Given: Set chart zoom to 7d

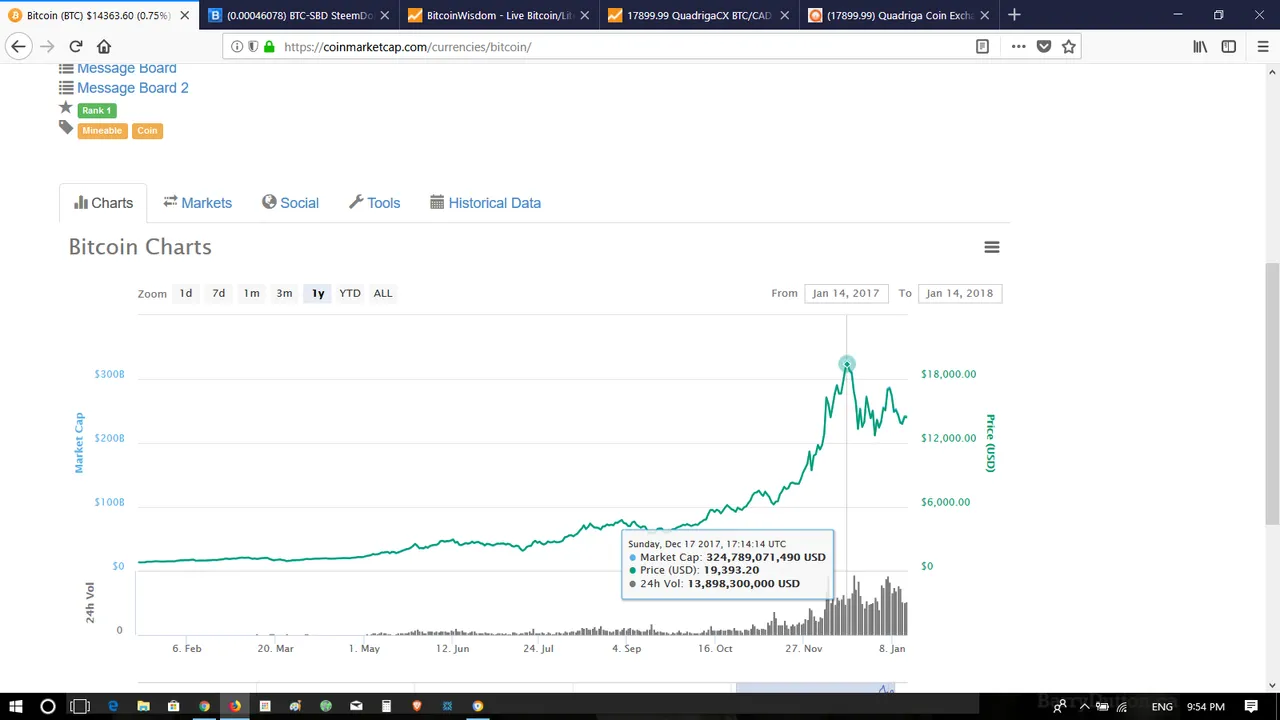Looking at the screenshot, I should pos(219,293).
